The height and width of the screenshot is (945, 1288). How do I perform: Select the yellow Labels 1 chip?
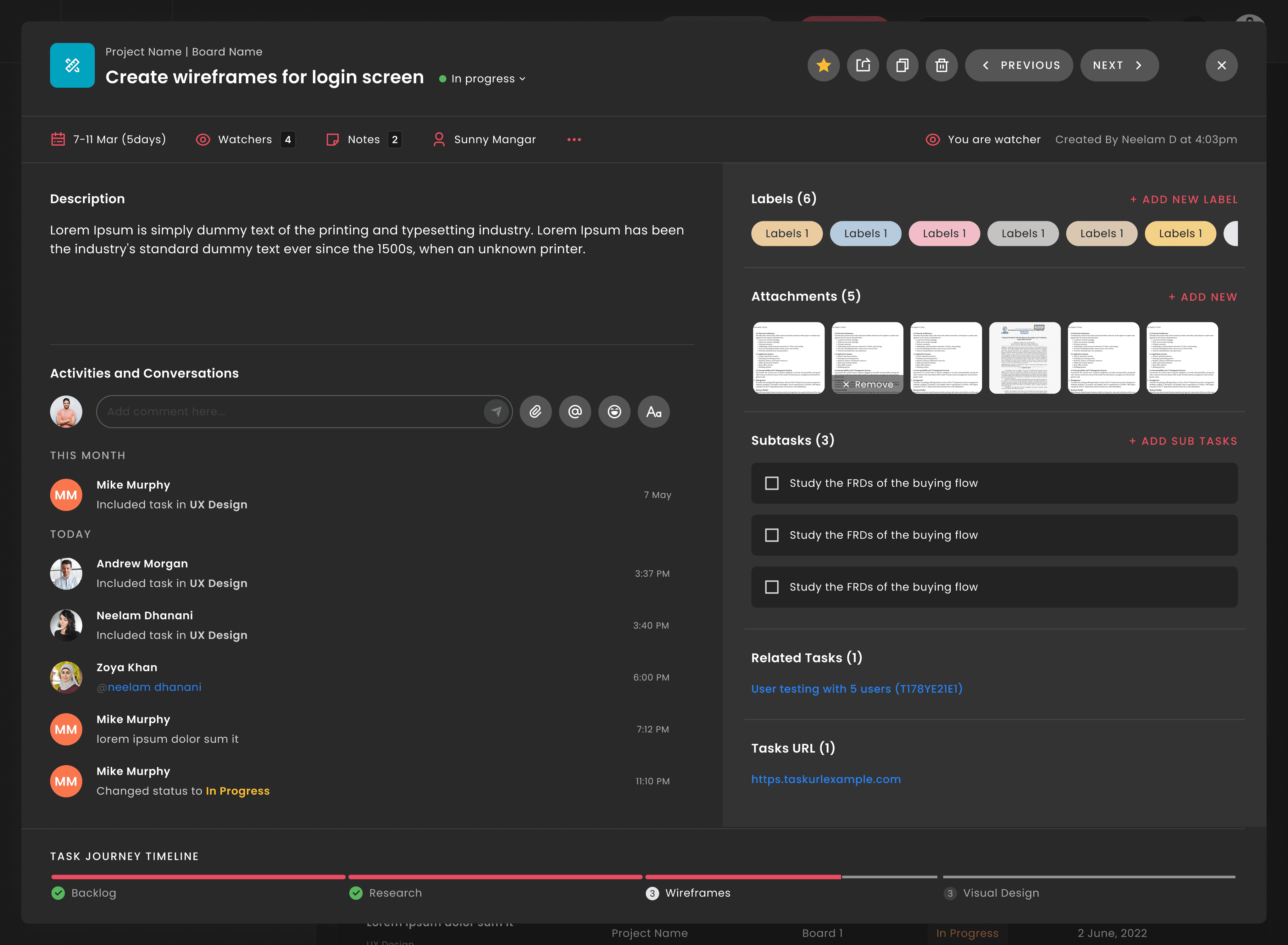(x=1180, y=233)
